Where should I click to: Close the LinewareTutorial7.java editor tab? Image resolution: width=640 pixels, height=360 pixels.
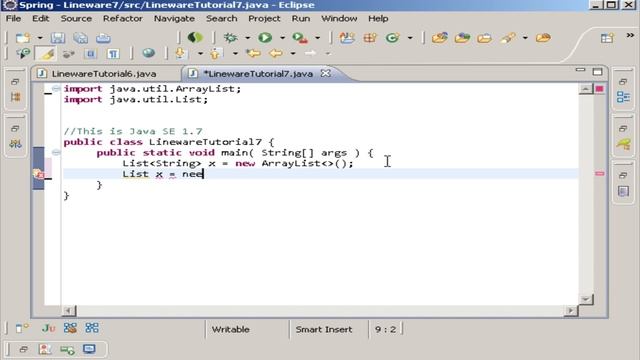(325, 73)
